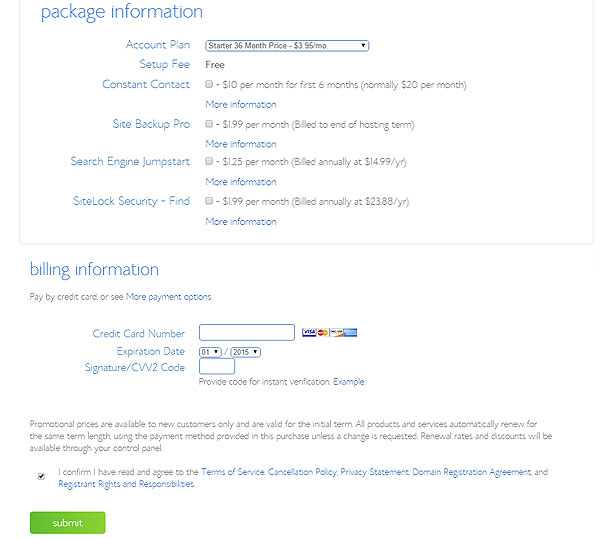
Task: Open More information under Site Backup Pro
Action: [241, 144]
